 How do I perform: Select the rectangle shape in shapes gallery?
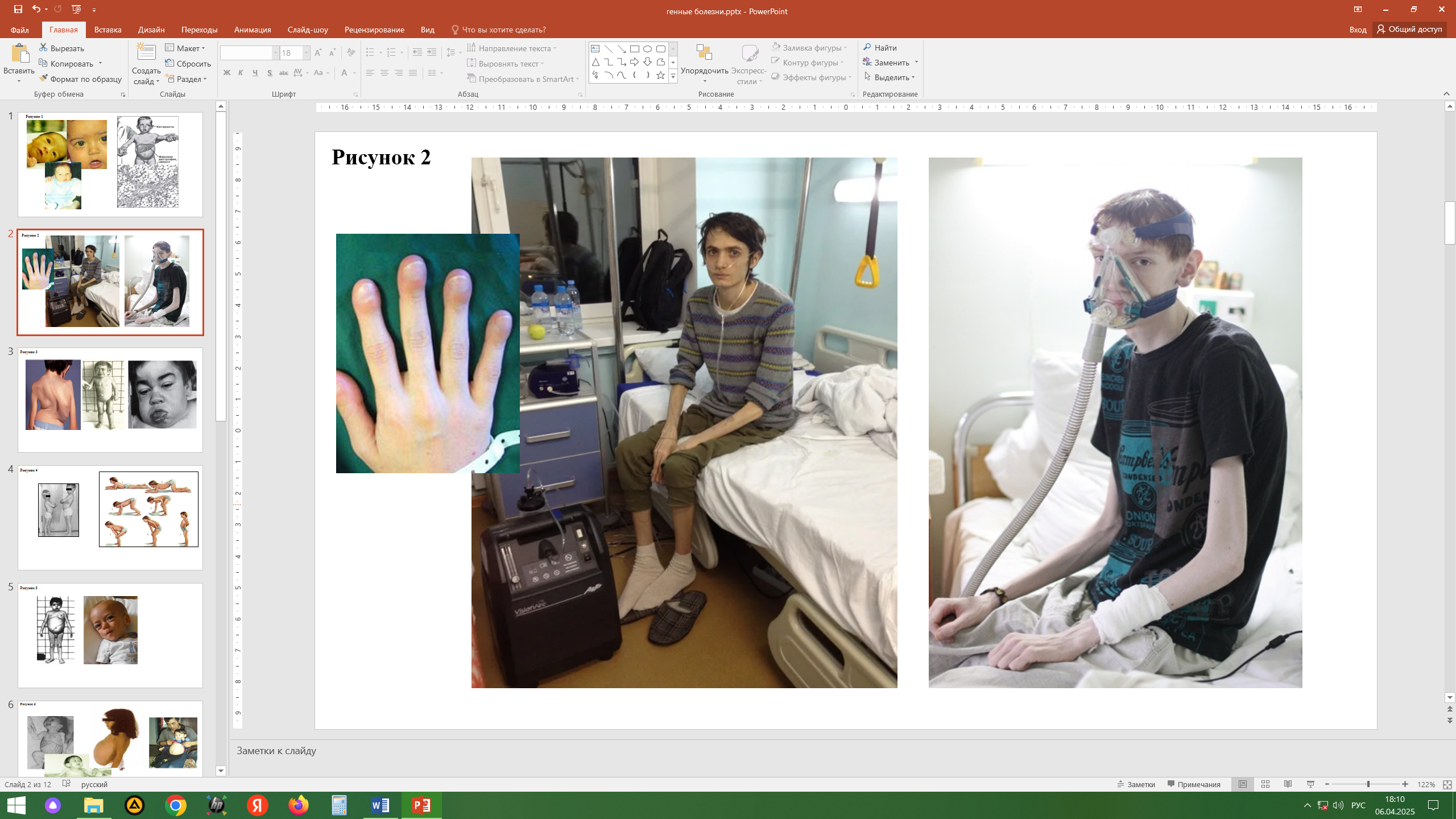(634, 49)
